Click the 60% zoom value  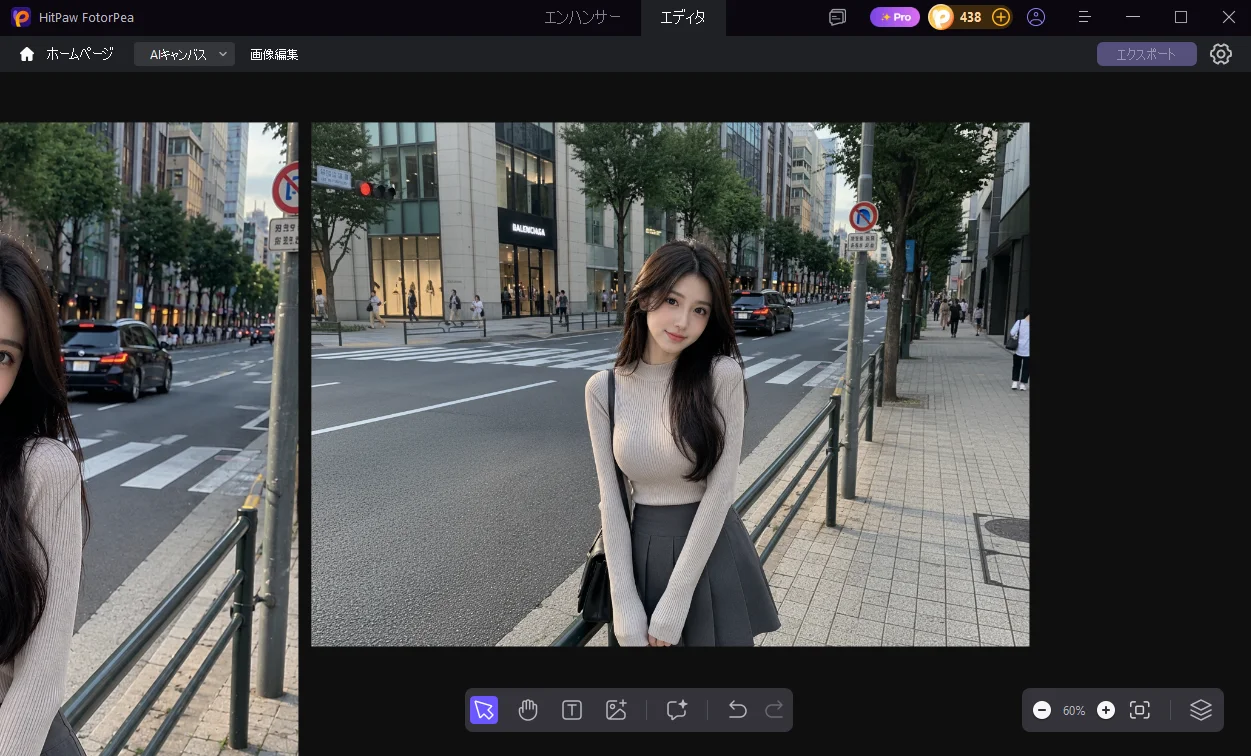[1074, 710]
